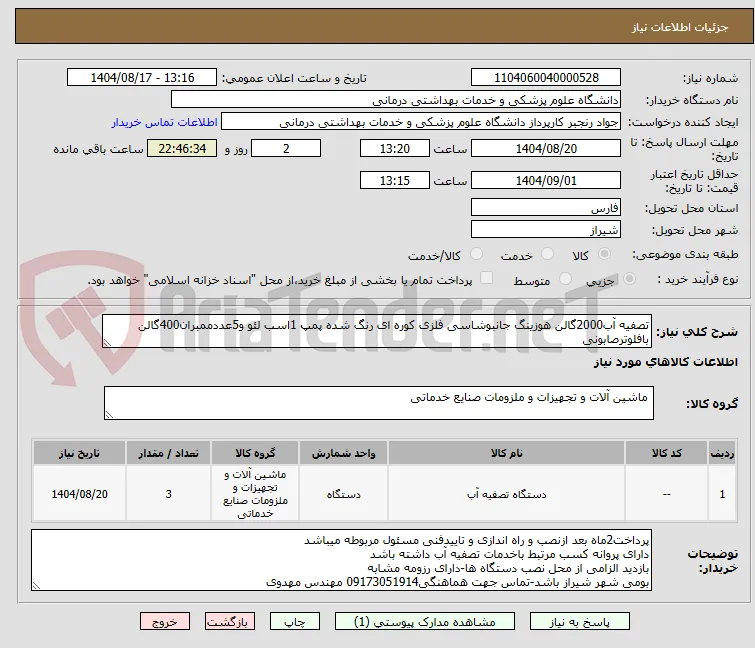Click the remaining days field showing 2
Screen dimensions: 755x648
pyautogui.click(x=286, y=148)
